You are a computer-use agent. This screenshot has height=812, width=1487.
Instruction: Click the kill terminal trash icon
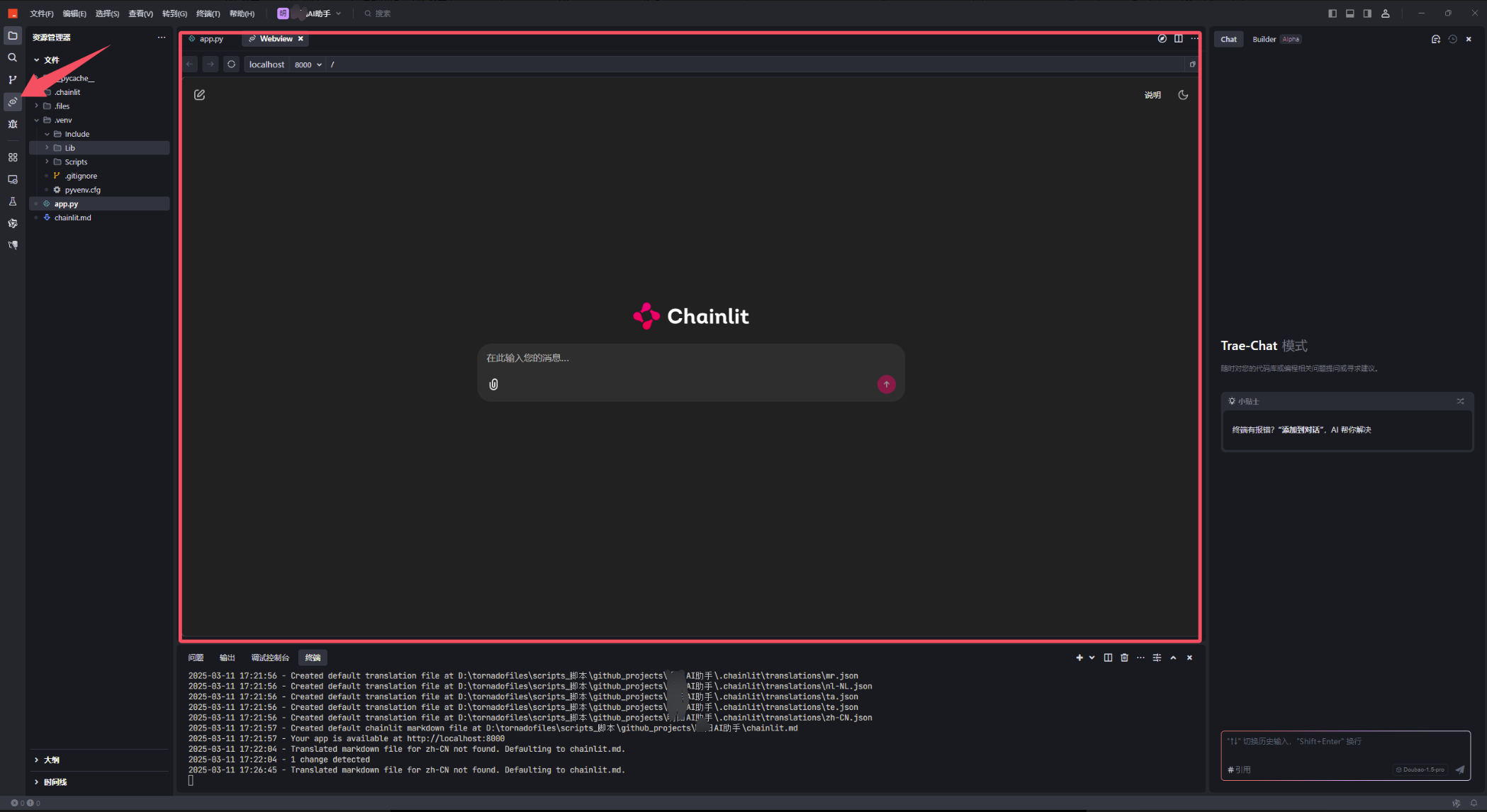tap(1124, 658)
